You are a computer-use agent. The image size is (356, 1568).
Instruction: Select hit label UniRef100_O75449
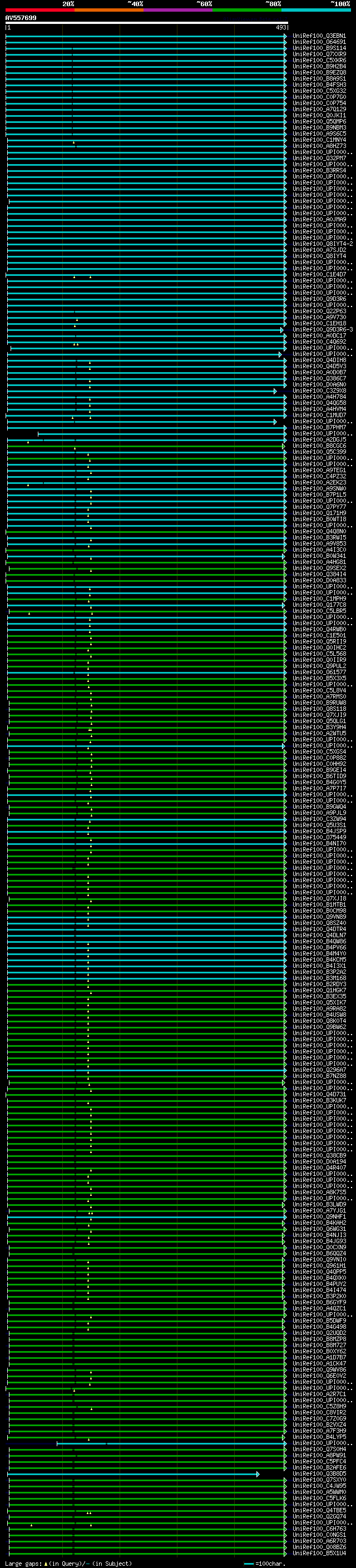click(x=319, y=838)
